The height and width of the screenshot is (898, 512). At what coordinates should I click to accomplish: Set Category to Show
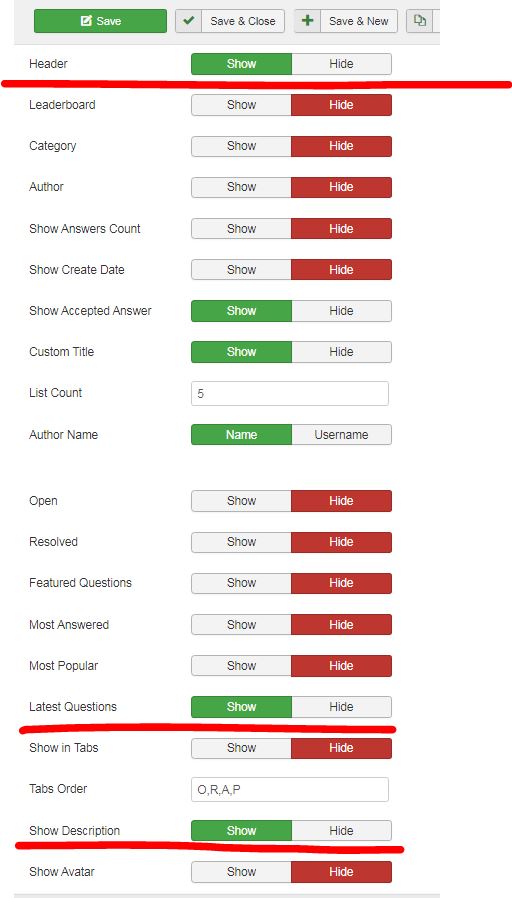tap(241, 146)
